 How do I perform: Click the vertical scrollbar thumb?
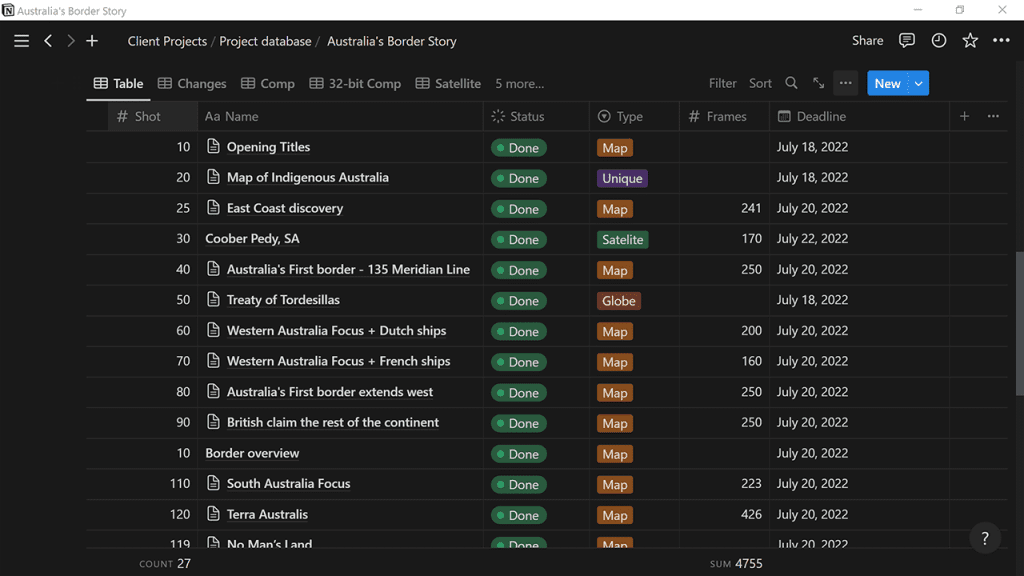tap(1019, 323)
